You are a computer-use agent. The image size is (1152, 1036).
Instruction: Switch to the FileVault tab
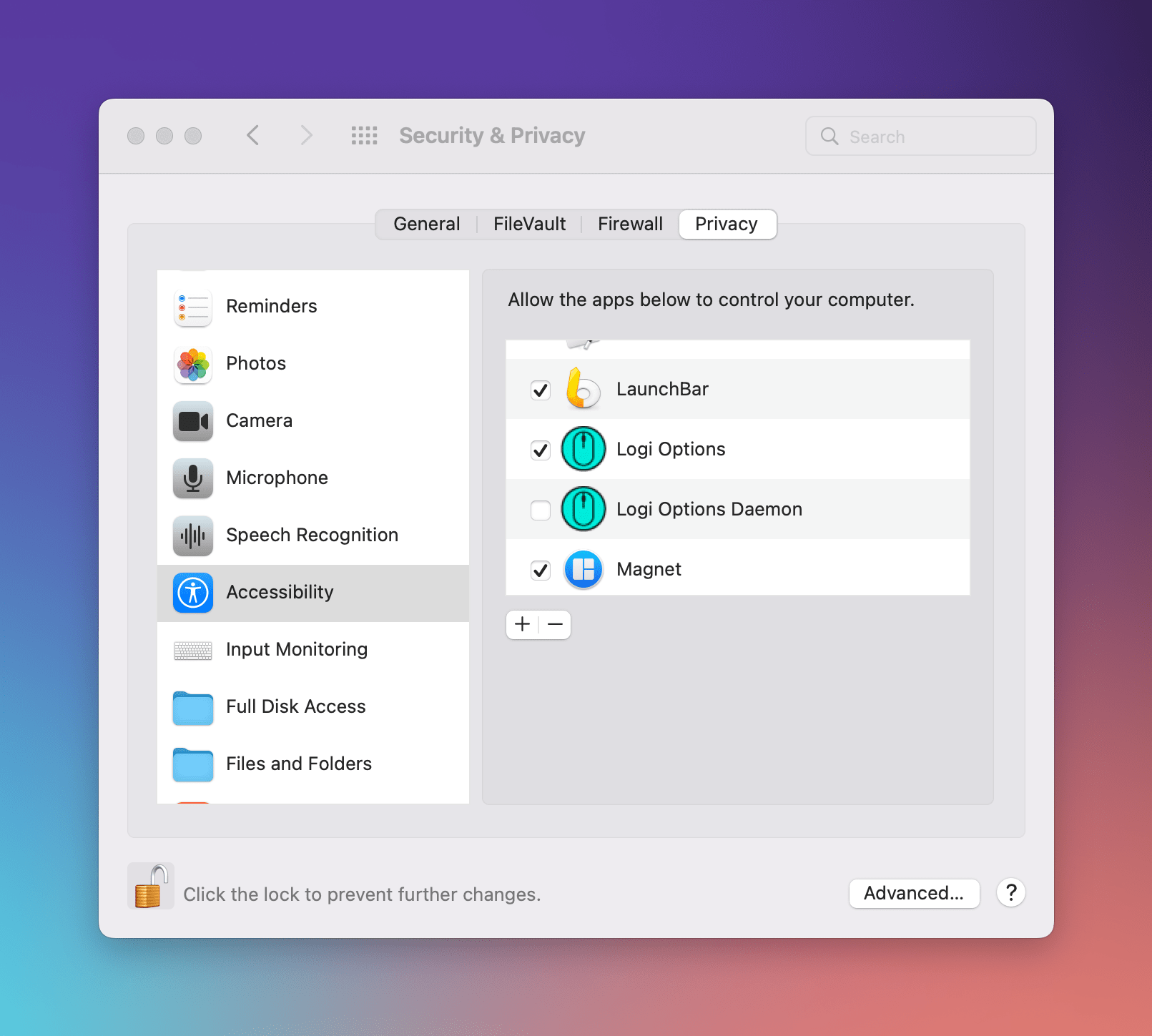(529, 224)
